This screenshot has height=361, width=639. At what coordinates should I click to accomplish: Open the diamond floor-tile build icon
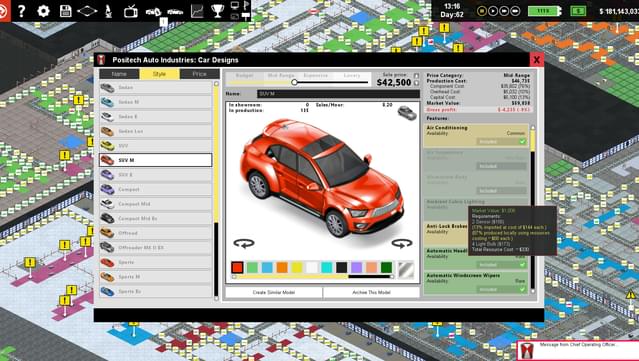coord(87,11)
